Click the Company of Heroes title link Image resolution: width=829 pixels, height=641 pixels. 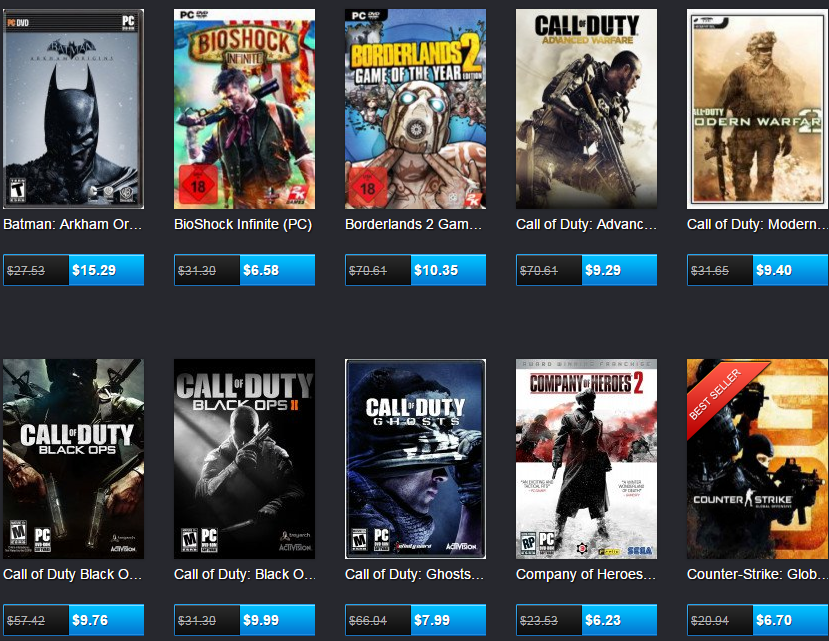pos(586,574)
